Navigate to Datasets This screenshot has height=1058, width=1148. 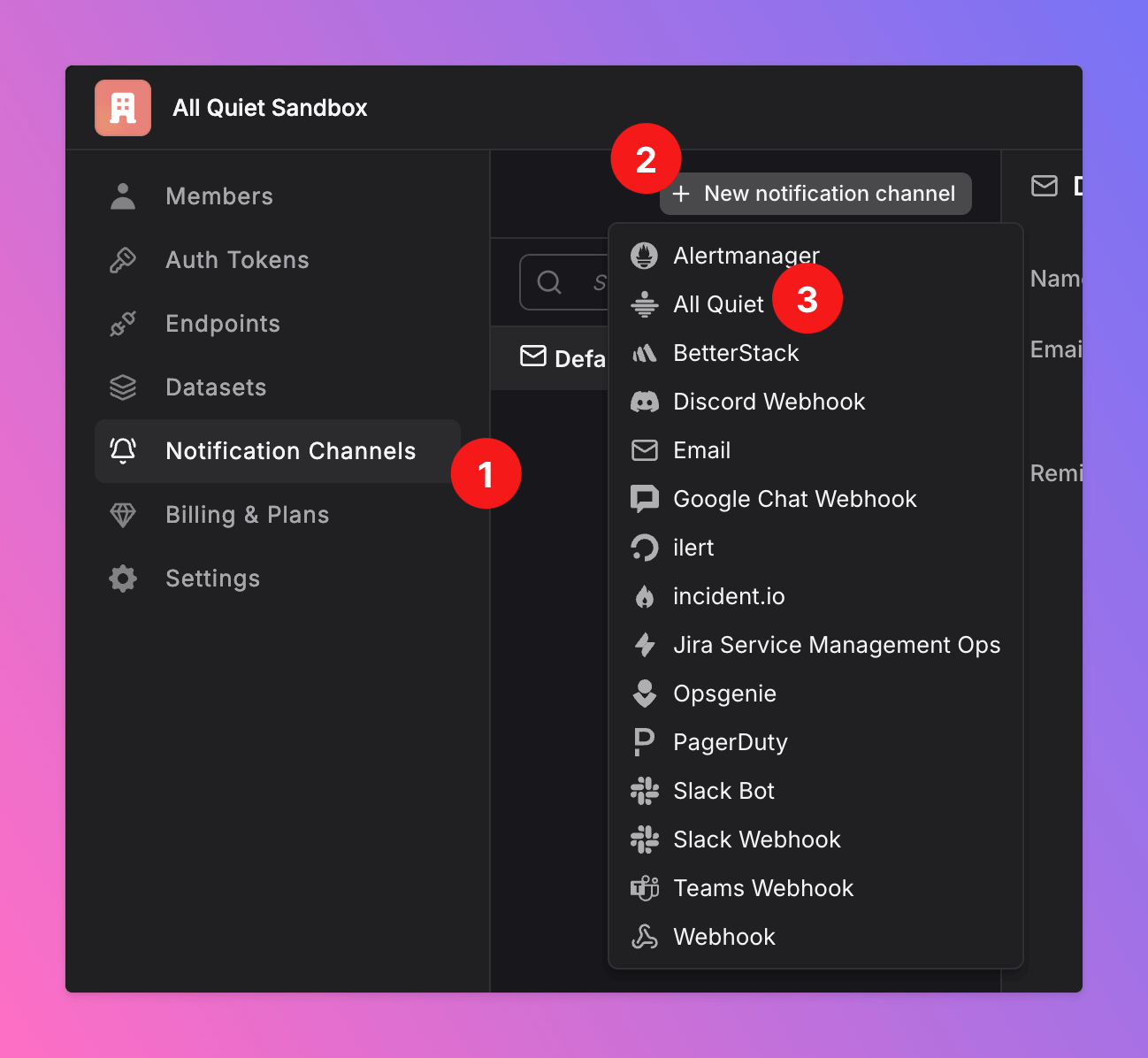click(x=278, y=387)
